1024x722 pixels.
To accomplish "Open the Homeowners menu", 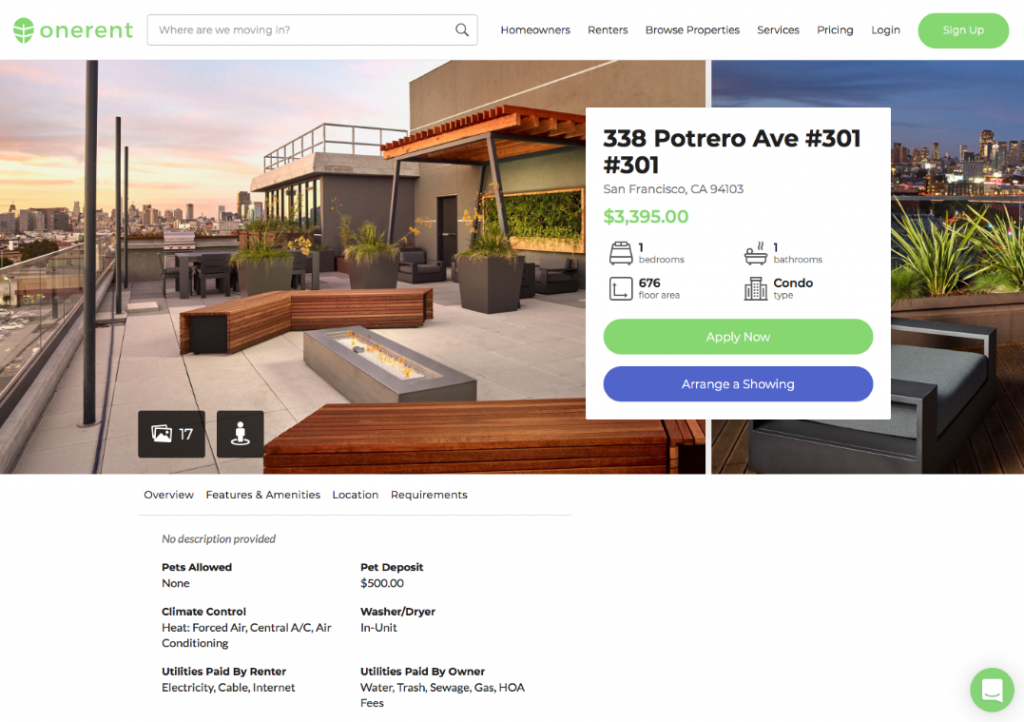I will [x=535, y=30].
